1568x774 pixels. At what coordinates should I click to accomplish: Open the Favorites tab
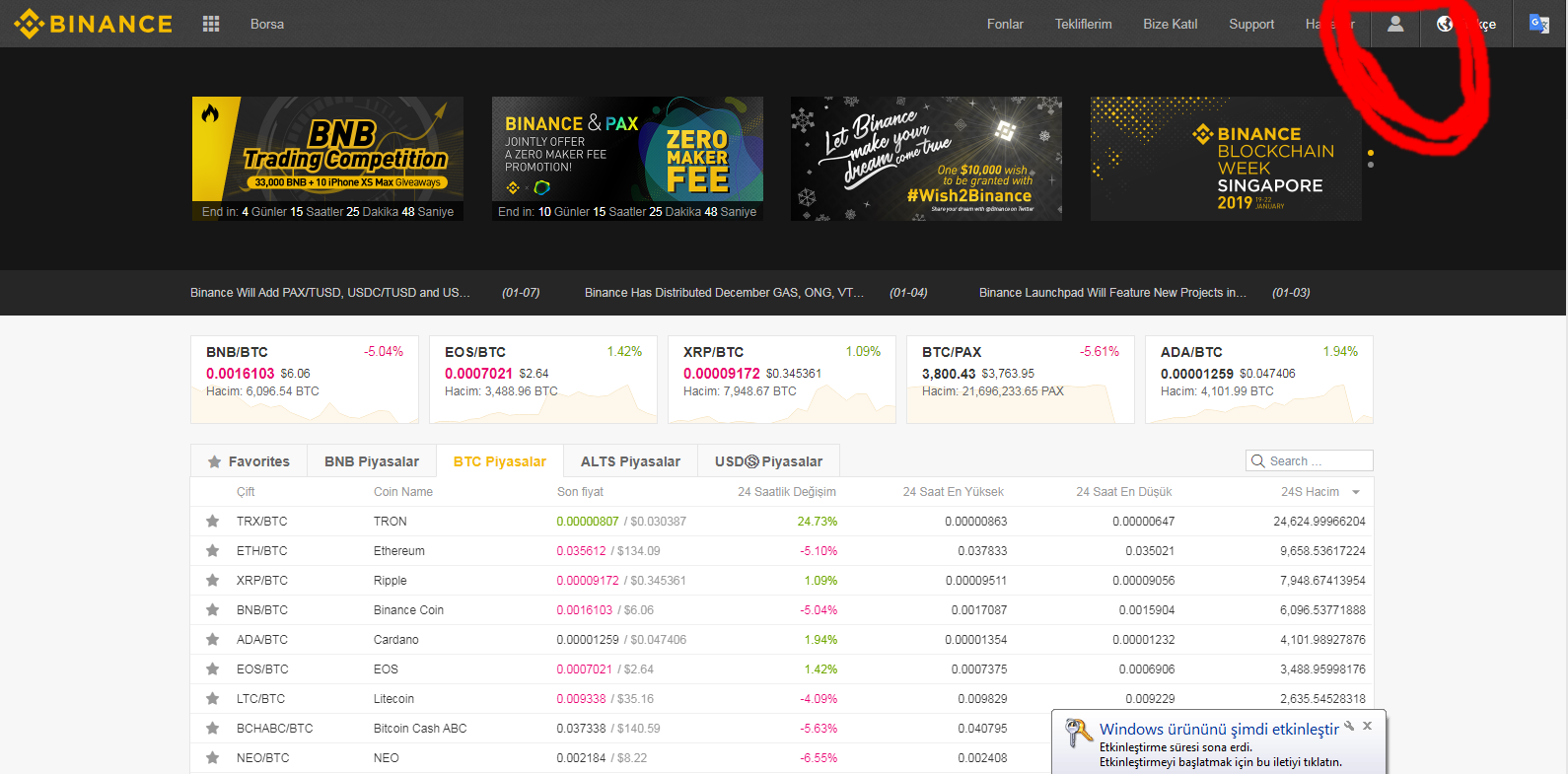tap(249, 461)
